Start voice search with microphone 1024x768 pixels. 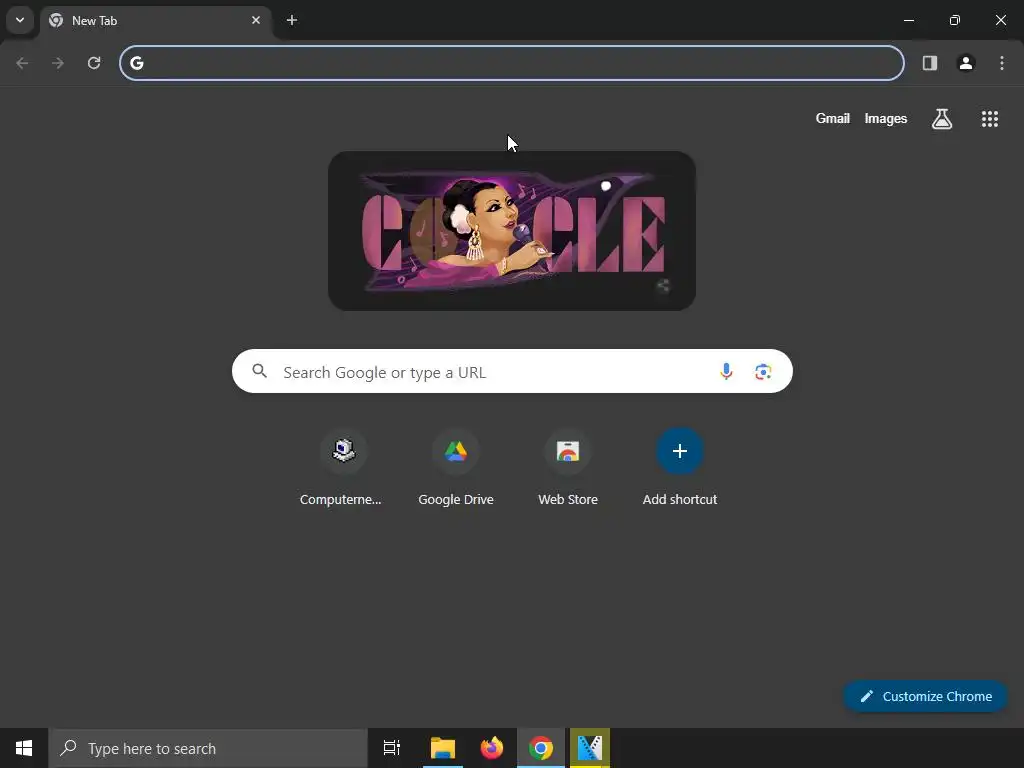tap(726, 371)
